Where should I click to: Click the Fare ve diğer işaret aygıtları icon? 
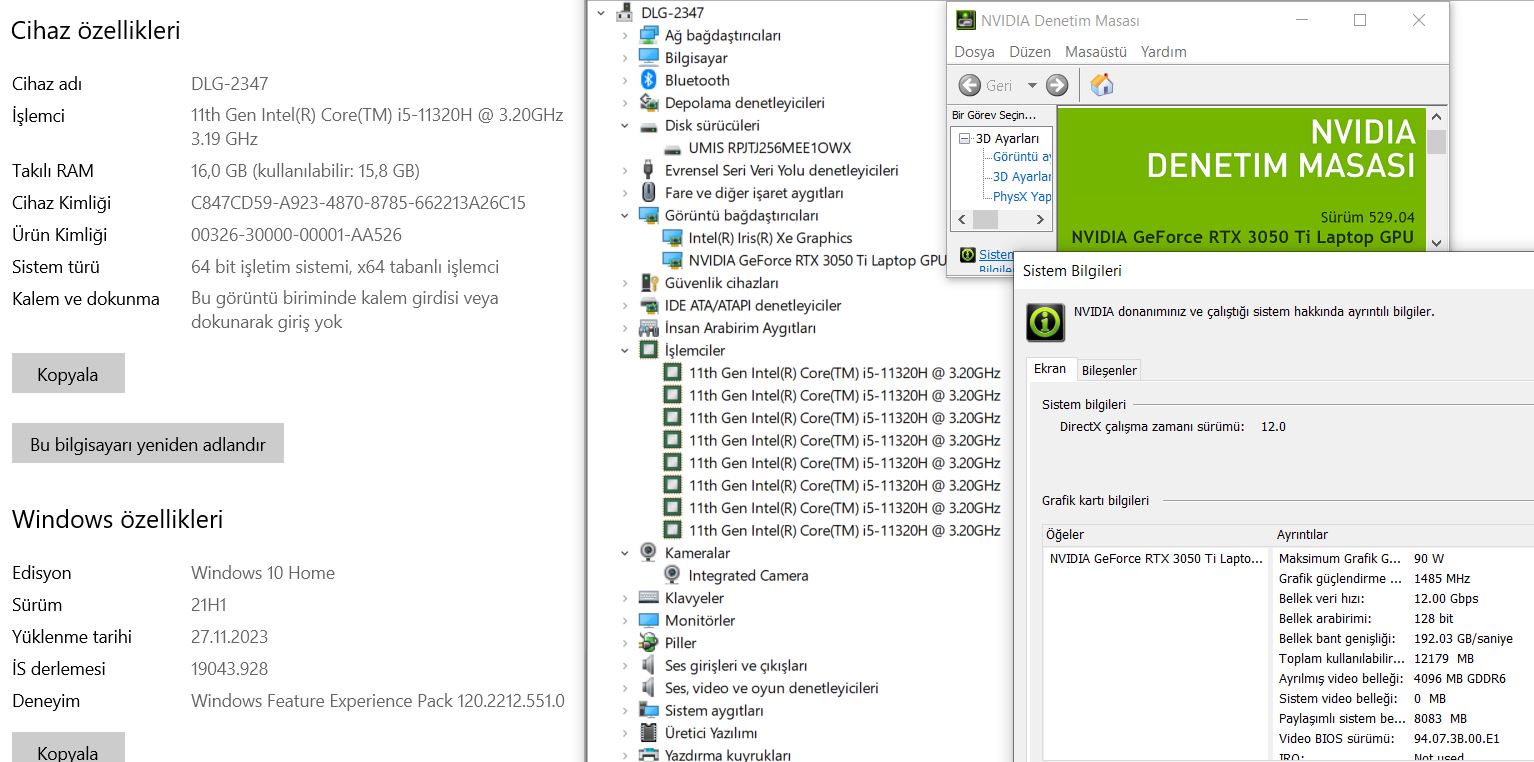coord(649,193)
